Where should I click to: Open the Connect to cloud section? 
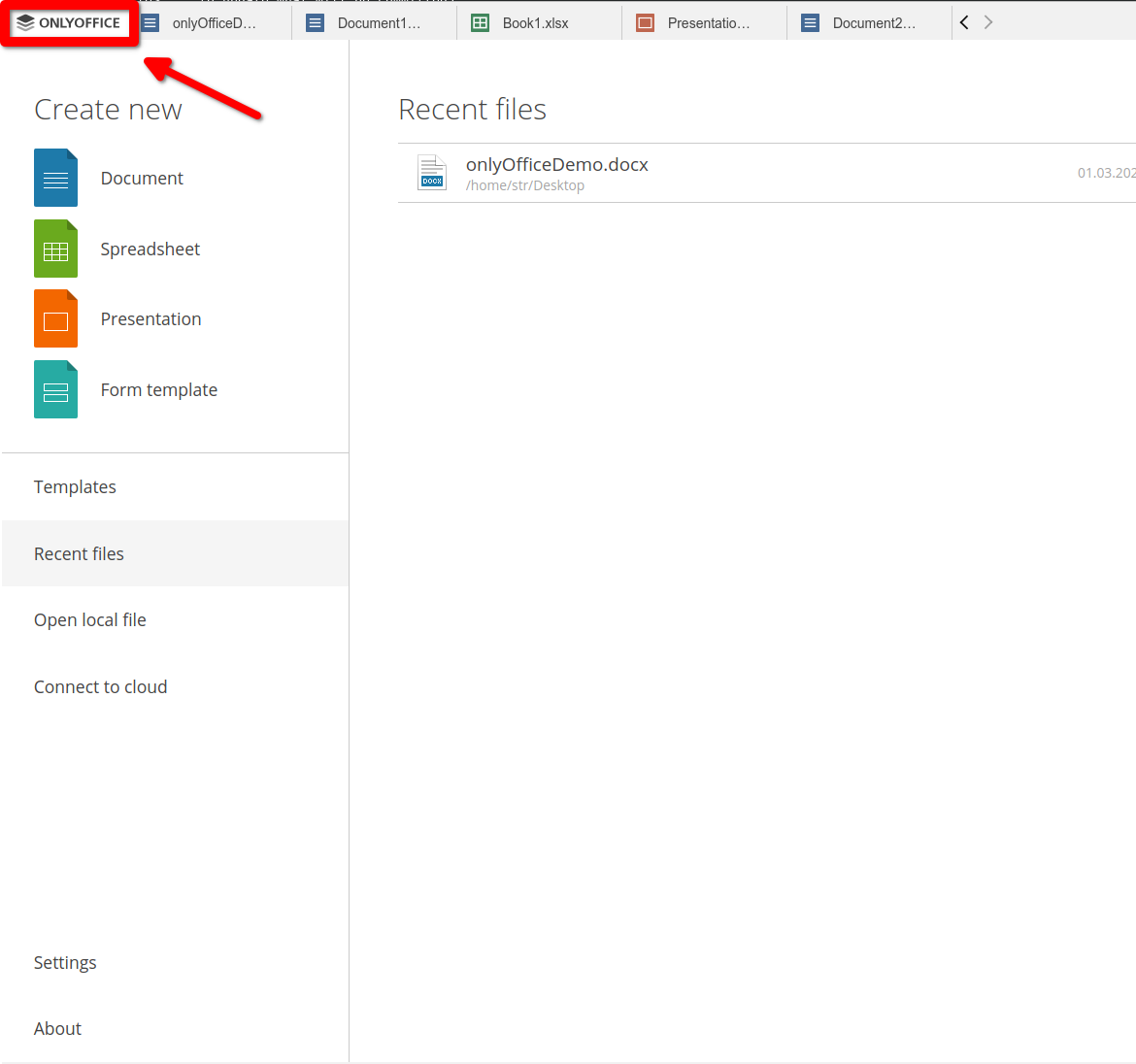click(x=176, y=686)
